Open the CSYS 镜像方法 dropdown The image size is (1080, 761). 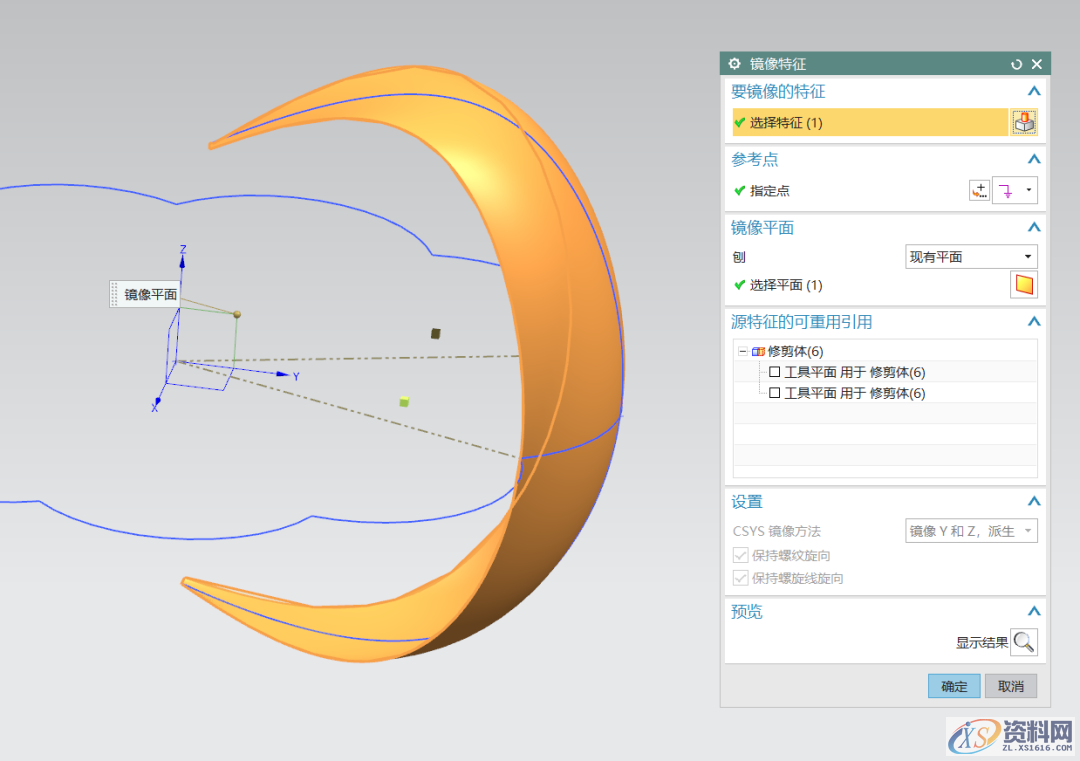tap(971, 531)
